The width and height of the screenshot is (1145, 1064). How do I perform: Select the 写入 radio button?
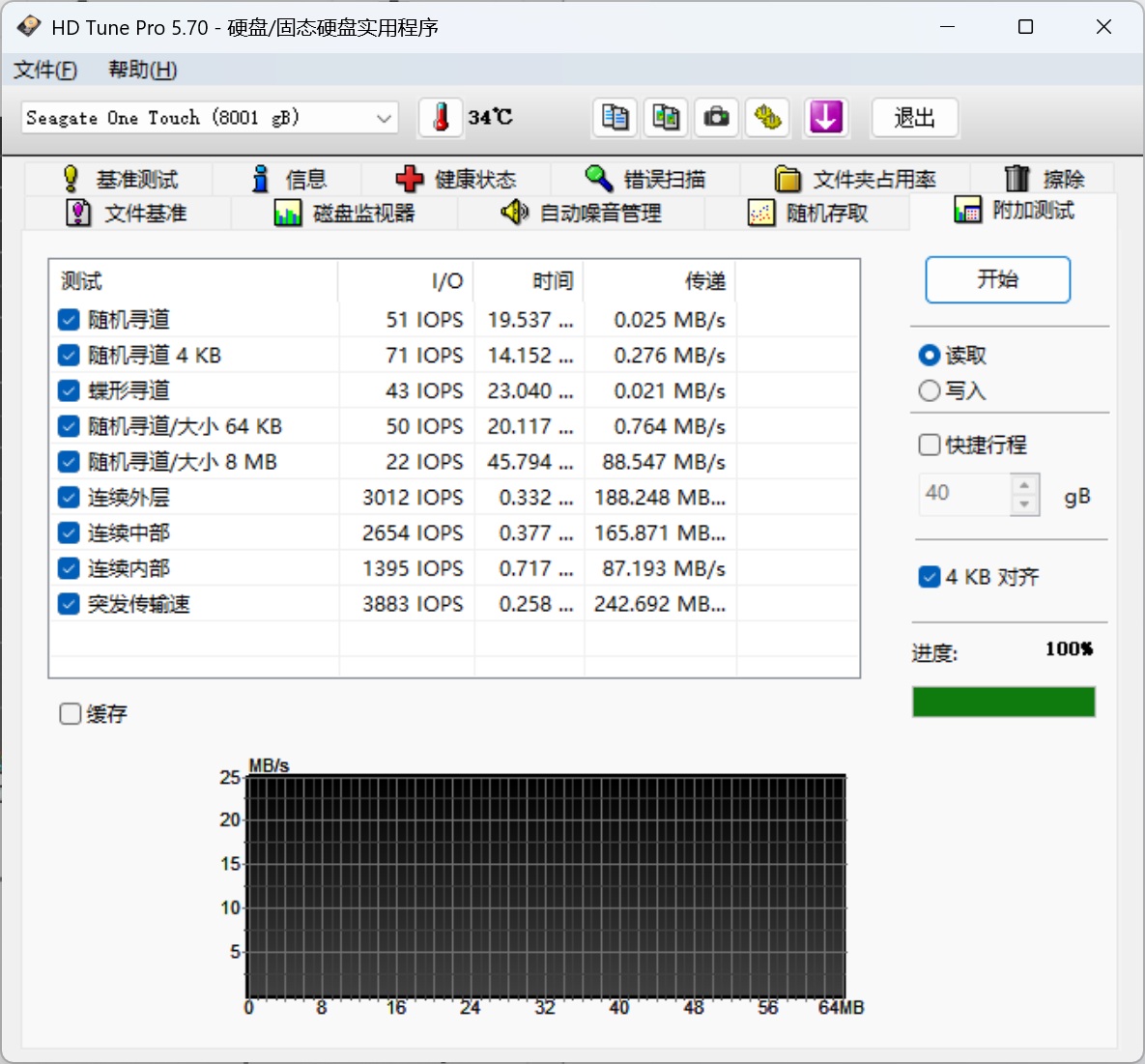point(929,390)
